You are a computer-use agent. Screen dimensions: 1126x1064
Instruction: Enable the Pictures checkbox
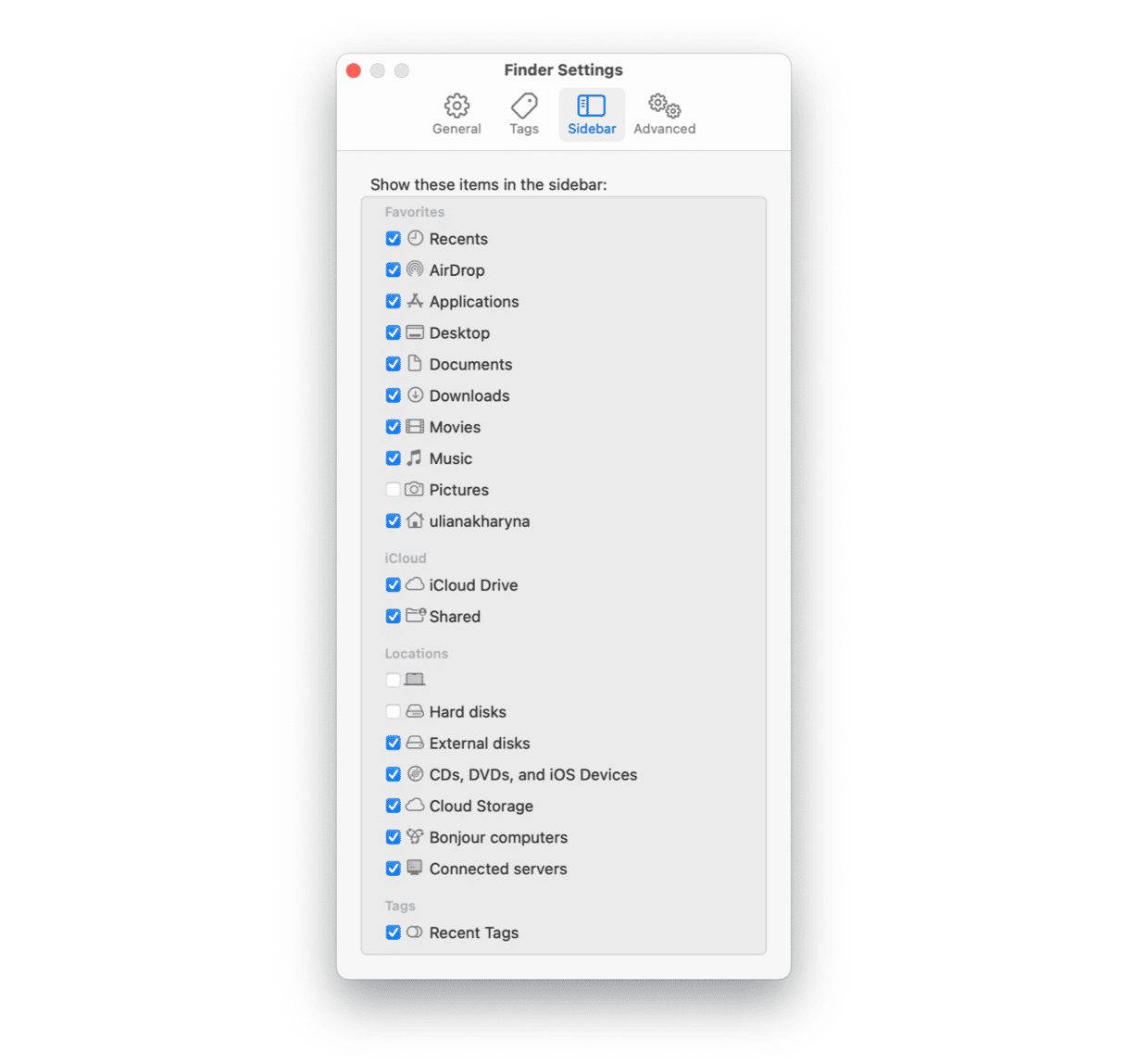(394, 490)
